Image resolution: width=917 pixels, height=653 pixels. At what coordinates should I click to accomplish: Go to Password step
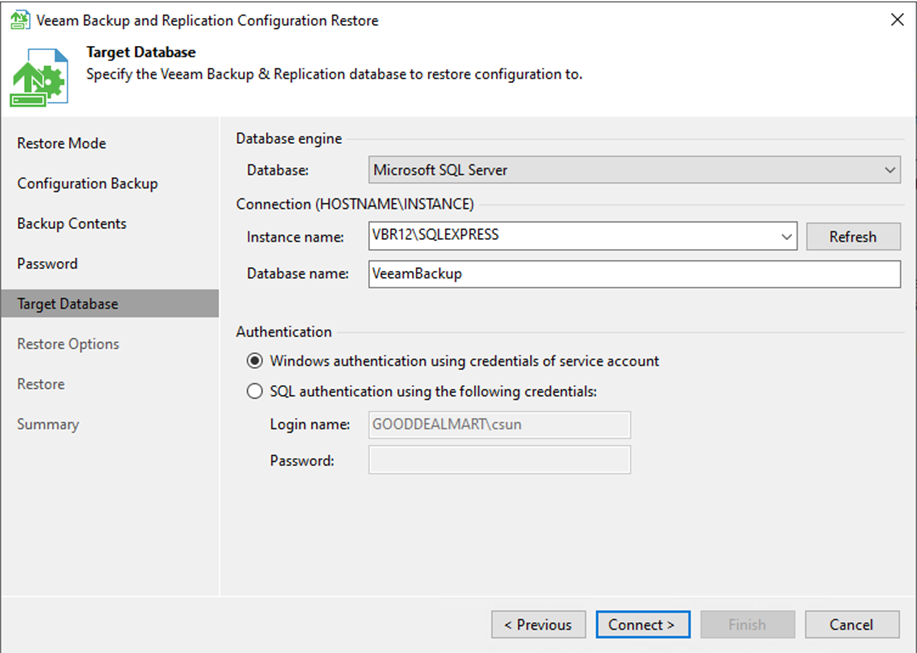47,264
